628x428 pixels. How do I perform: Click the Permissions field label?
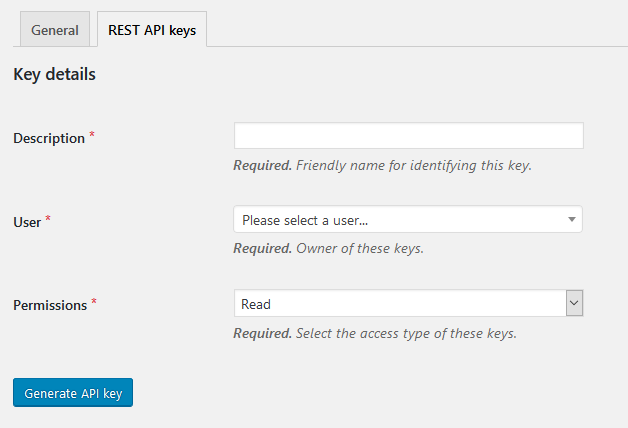(x=50, y=305)
